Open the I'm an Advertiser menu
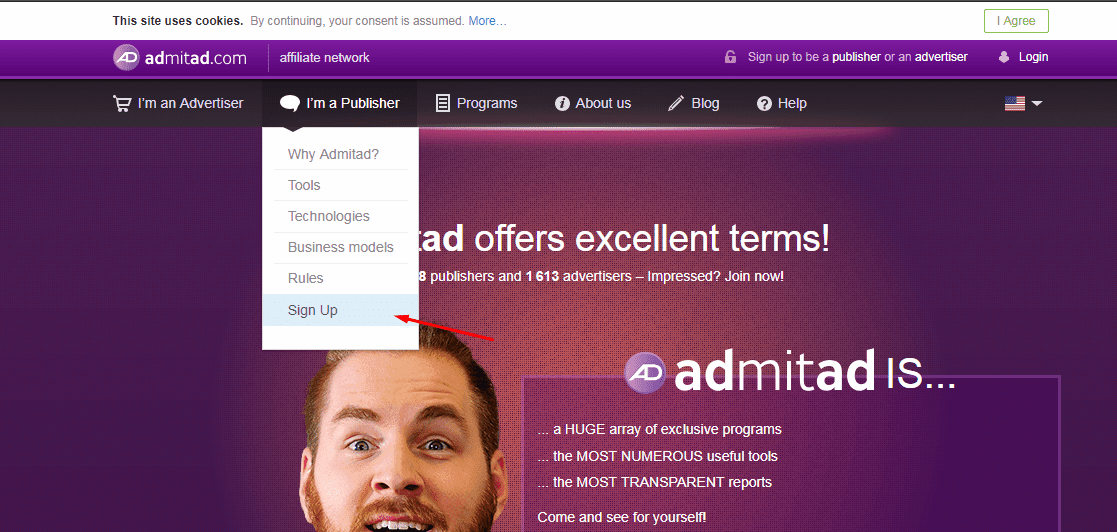Screen dimensions: 1117x532 [x=178, y=103]
